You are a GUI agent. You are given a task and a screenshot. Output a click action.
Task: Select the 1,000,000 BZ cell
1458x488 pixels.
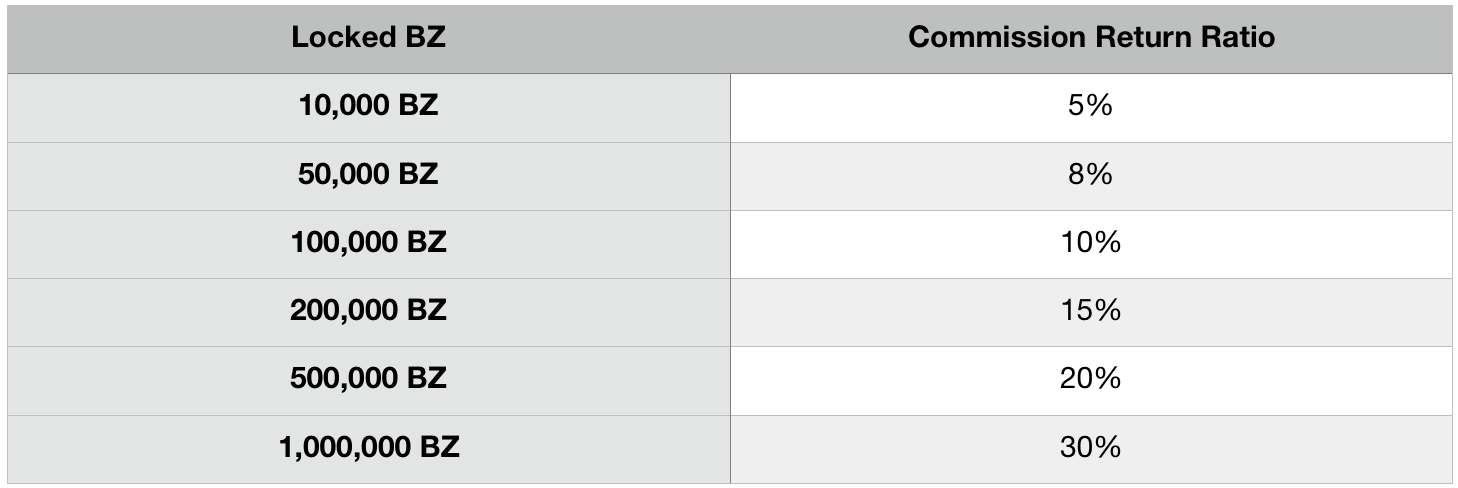pyautogui.click(x=368, y=446)
